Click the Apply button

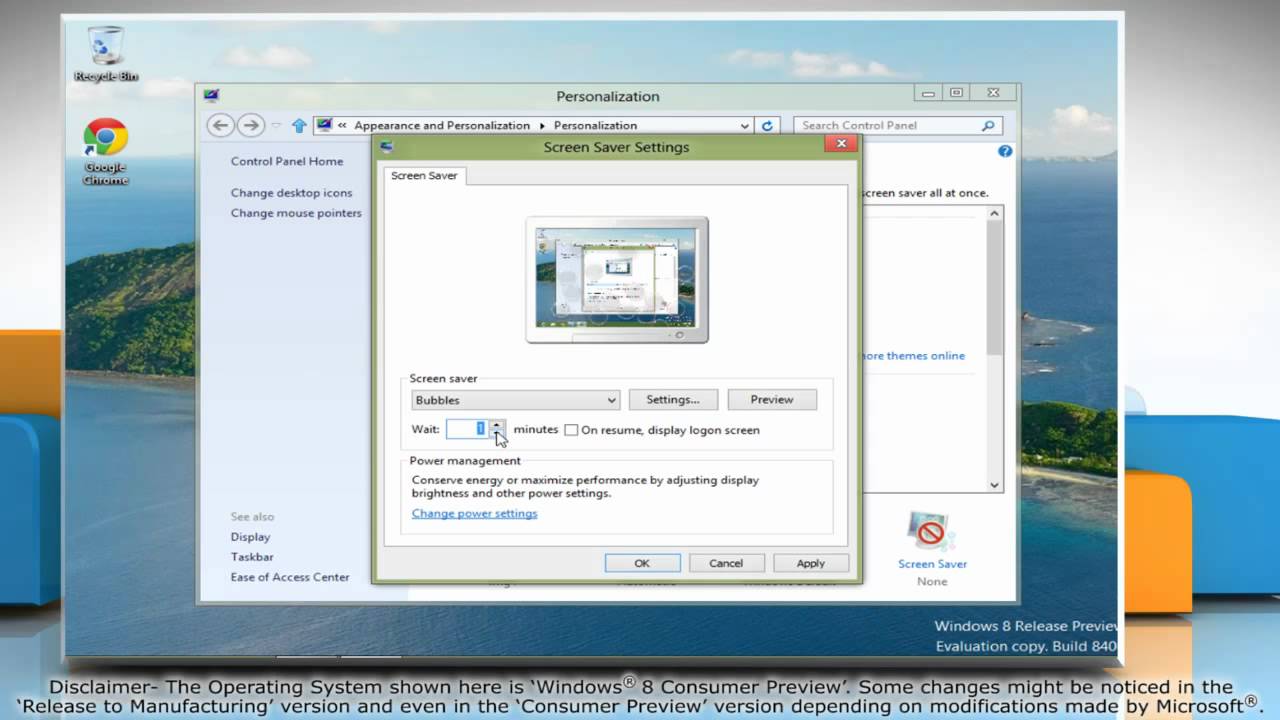811,563
